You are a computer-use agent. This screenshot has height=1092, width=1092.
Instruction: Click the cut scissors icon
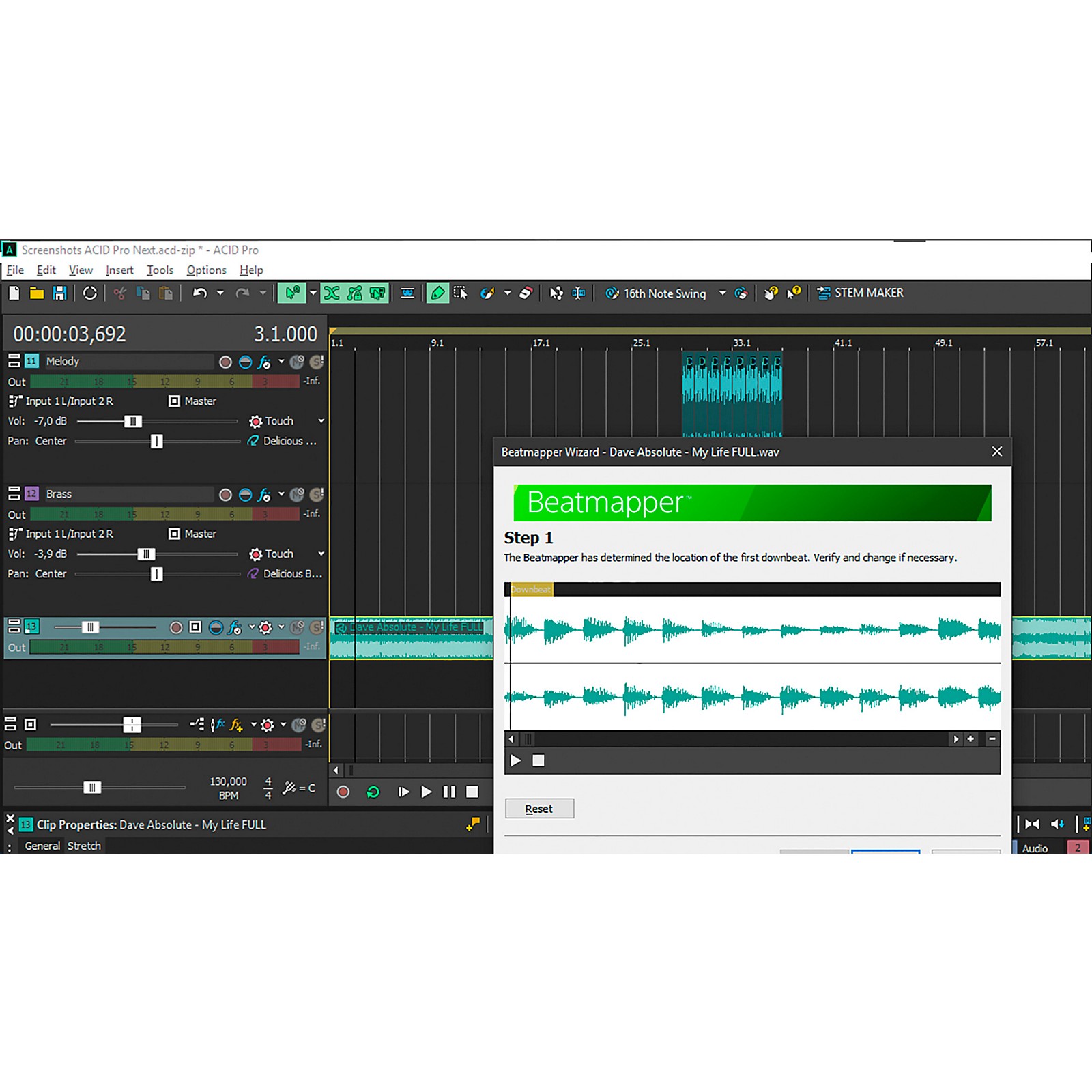120,293
